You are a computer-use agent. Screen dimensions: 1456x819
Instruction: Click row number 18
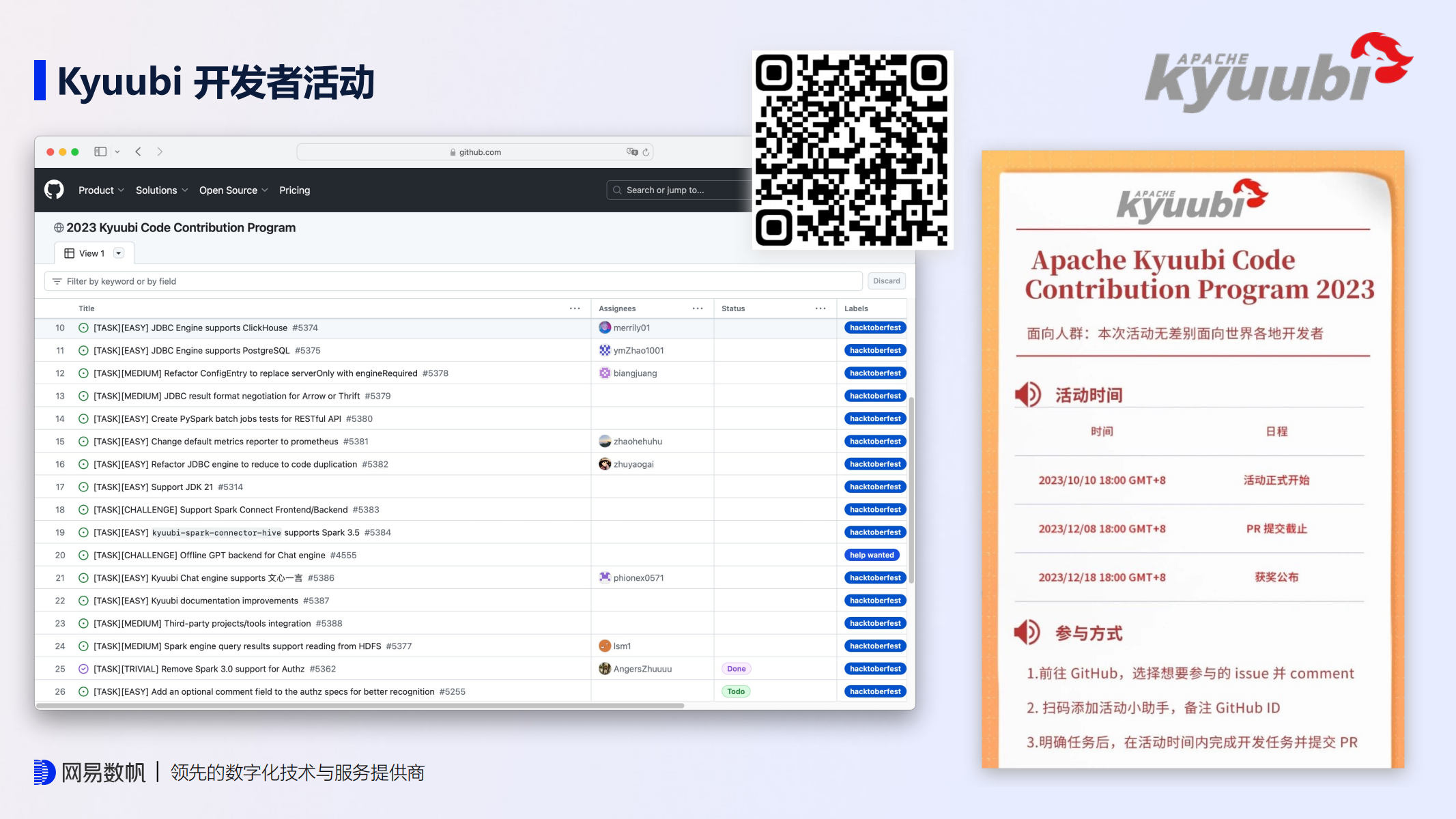pyautogui.click(x=60, y=510)
